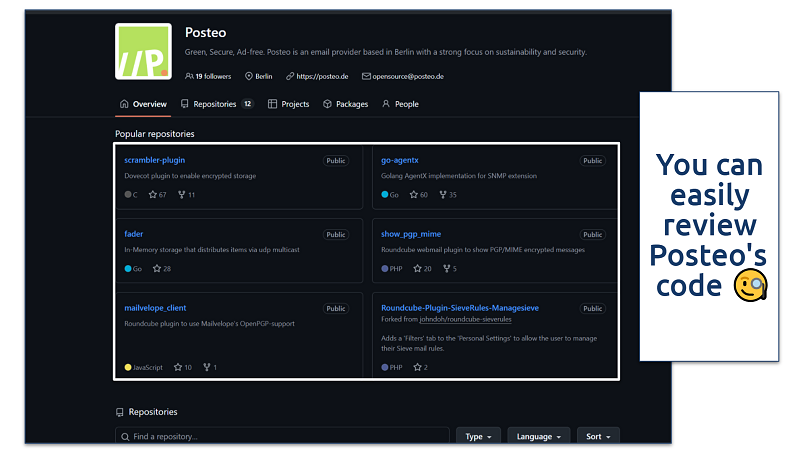Click the JavaScript language dot on mailvelope_client
The height and width of the screenshot is (453, 806).
pyautogui.click(x=128, y=368)
